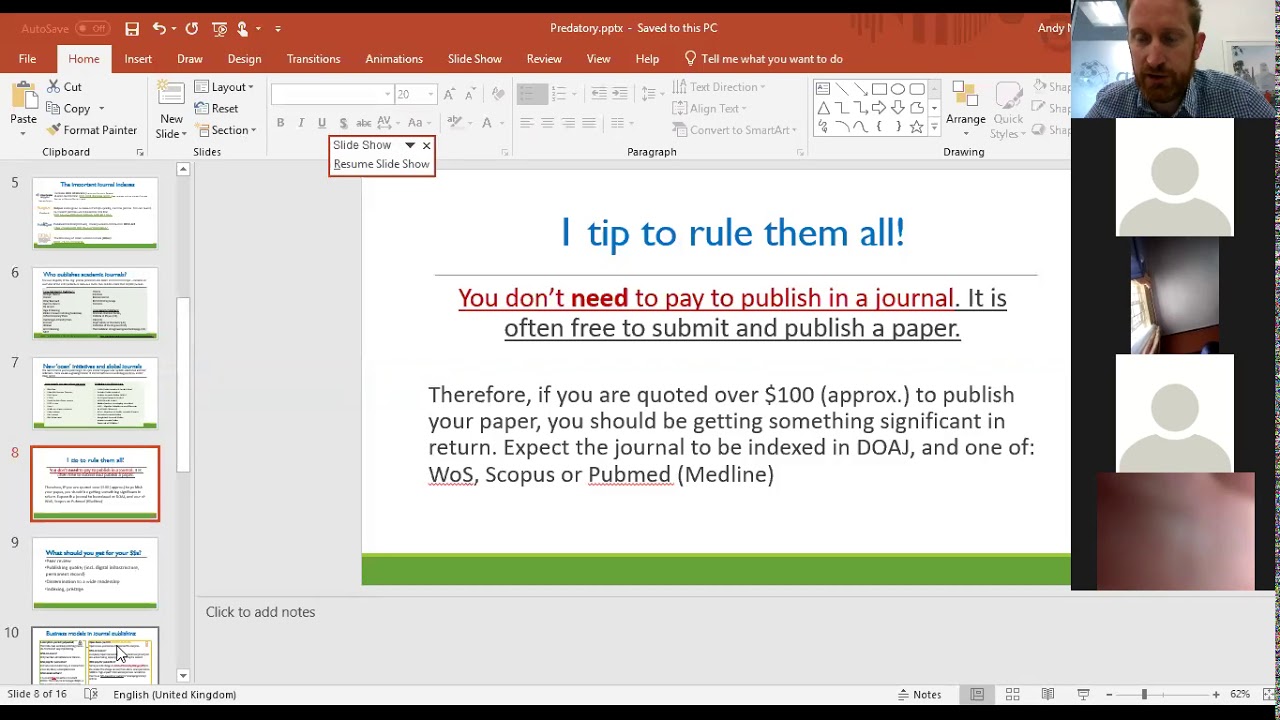Select the triangle shape in shapes gallery
This screenshot has height=720, width=1280.
(823, 108)
